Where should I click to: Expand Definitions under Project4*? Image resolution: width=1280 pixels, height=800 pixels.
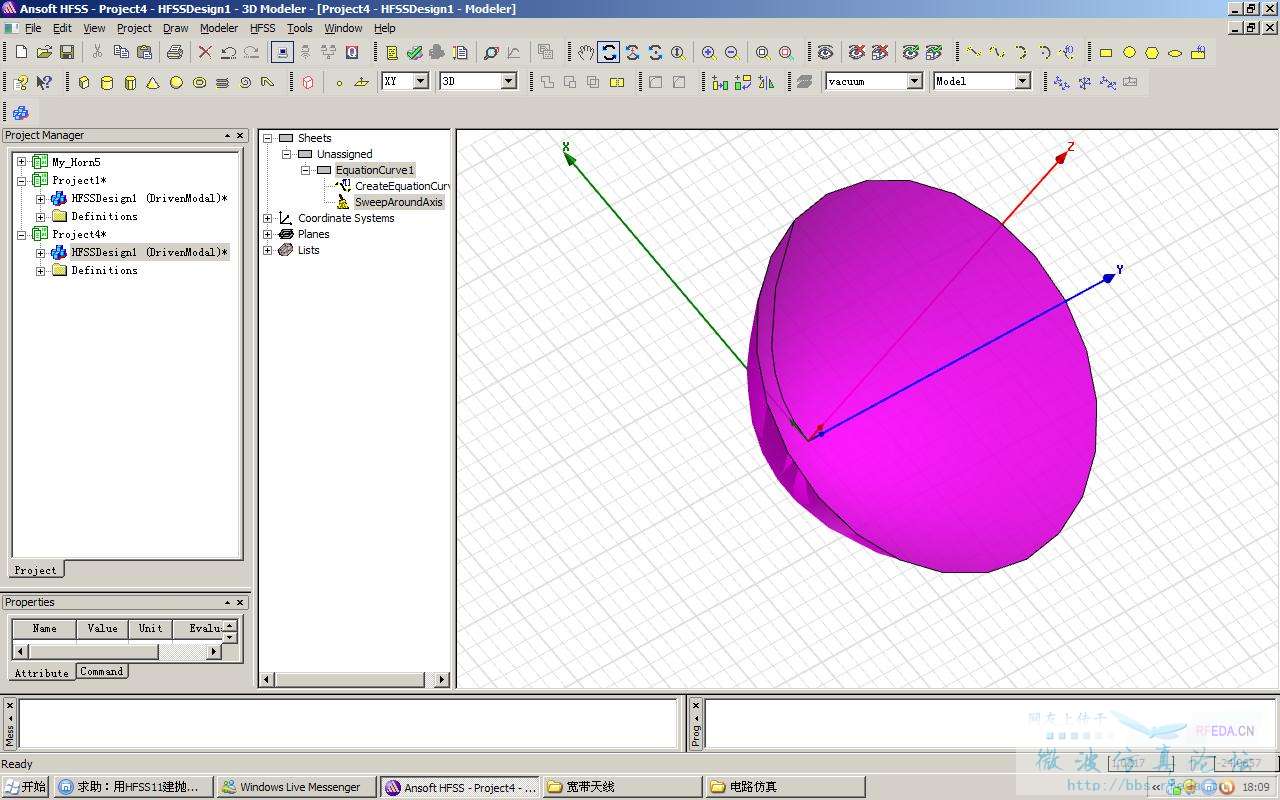(x=40, y=270)
